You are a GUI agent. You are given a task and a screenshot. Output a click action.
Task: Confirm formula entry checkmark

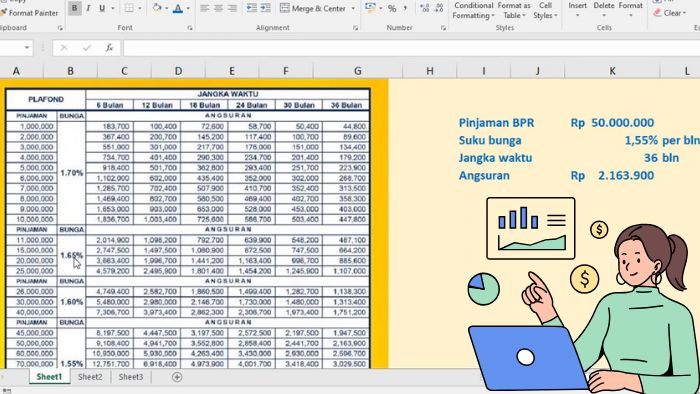87,48
